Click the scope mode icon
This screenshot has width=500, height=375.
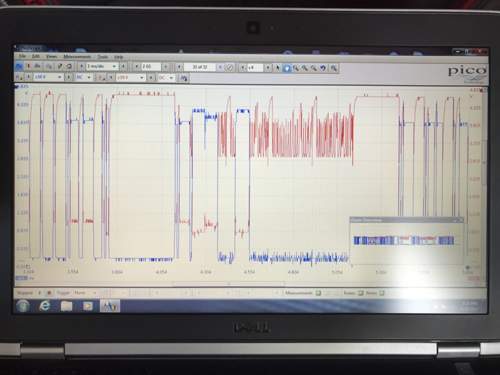click(19, 66)
